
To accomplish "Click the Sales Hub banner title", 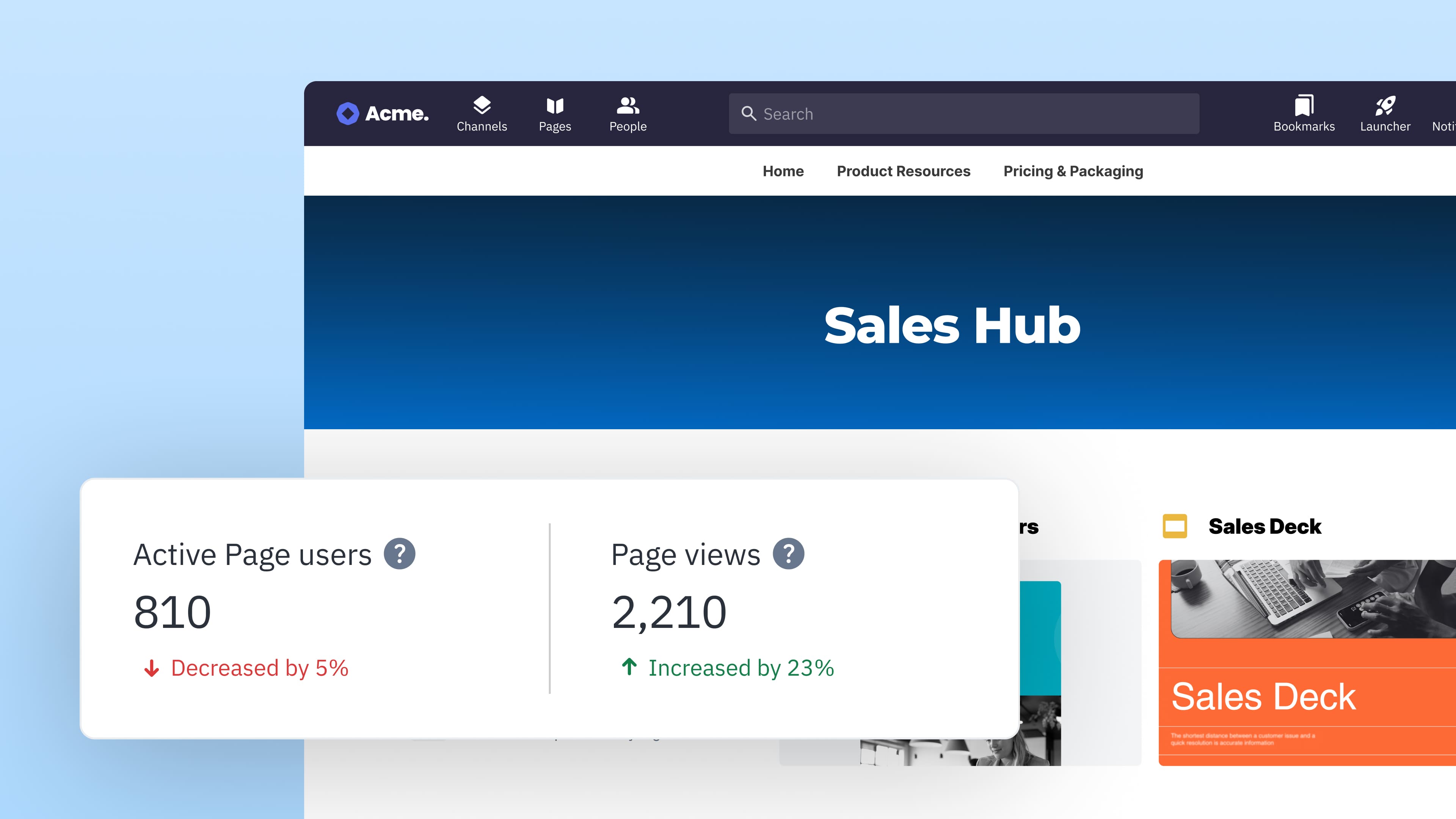I will [952, 325].
